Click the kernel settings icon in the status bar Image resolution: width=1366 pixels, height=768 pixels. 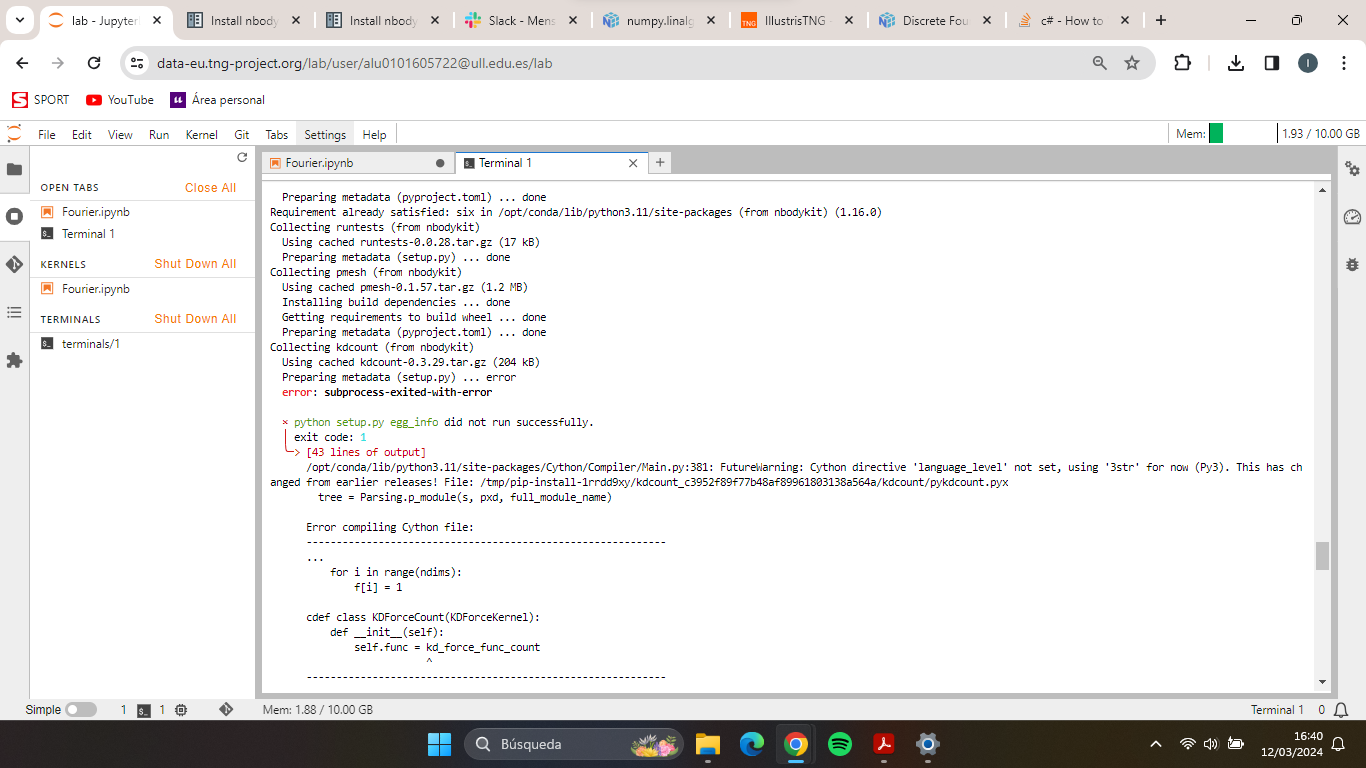point(181,709)
